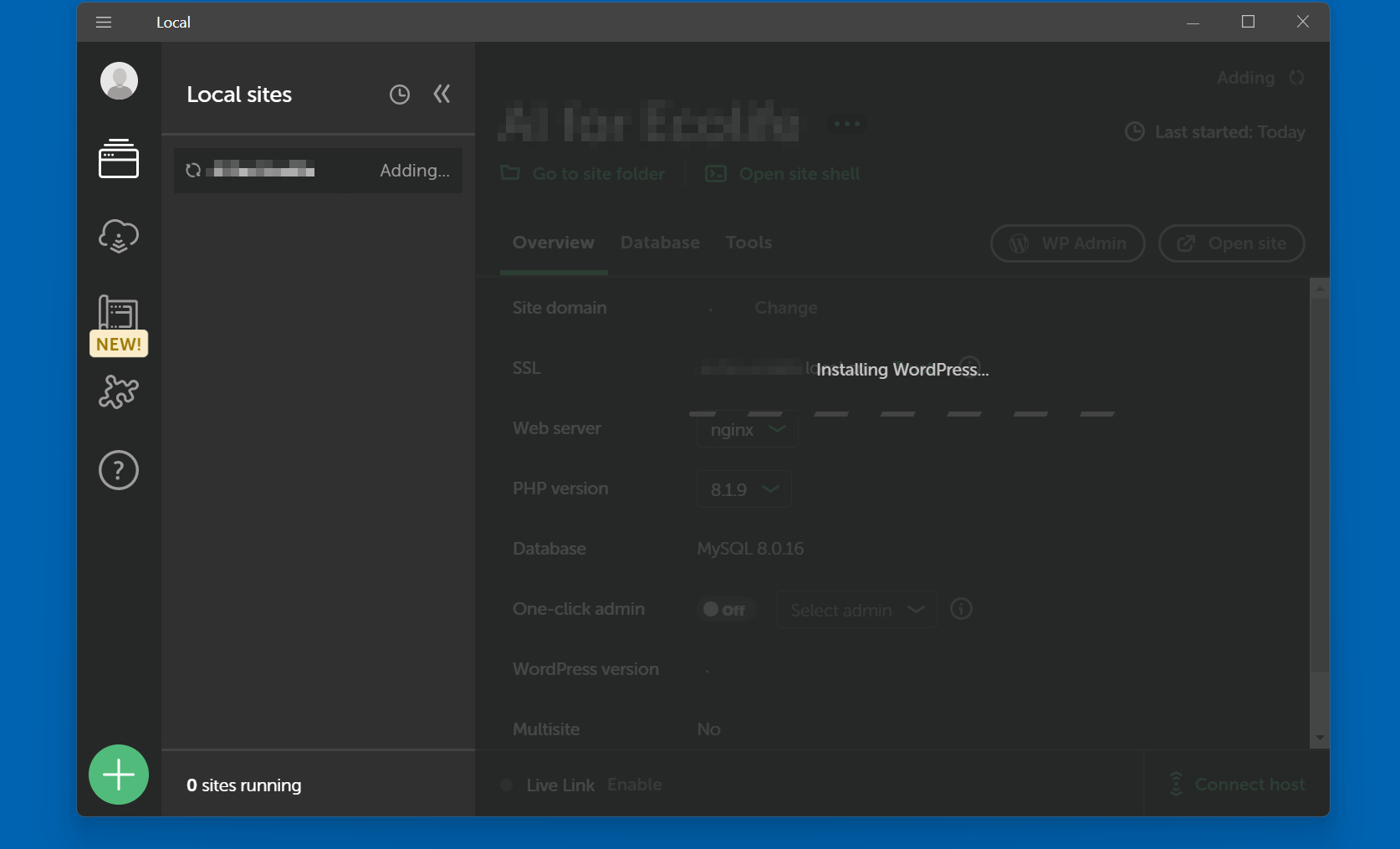Open the cloud backups sidebar icon
The image size is (1400, 849).
[119, 236]
